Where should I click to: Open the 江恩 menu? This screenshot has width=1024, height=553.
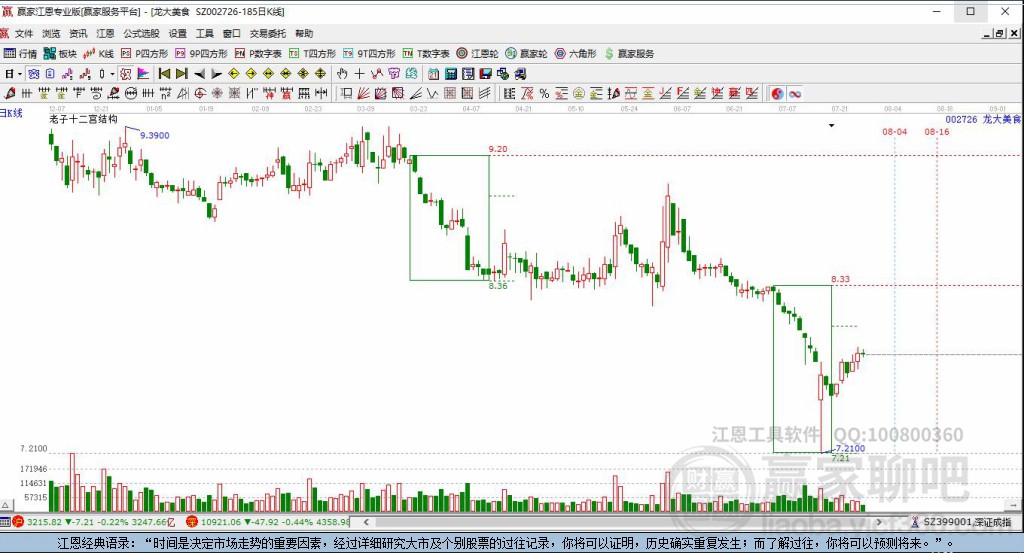point(105,33)
